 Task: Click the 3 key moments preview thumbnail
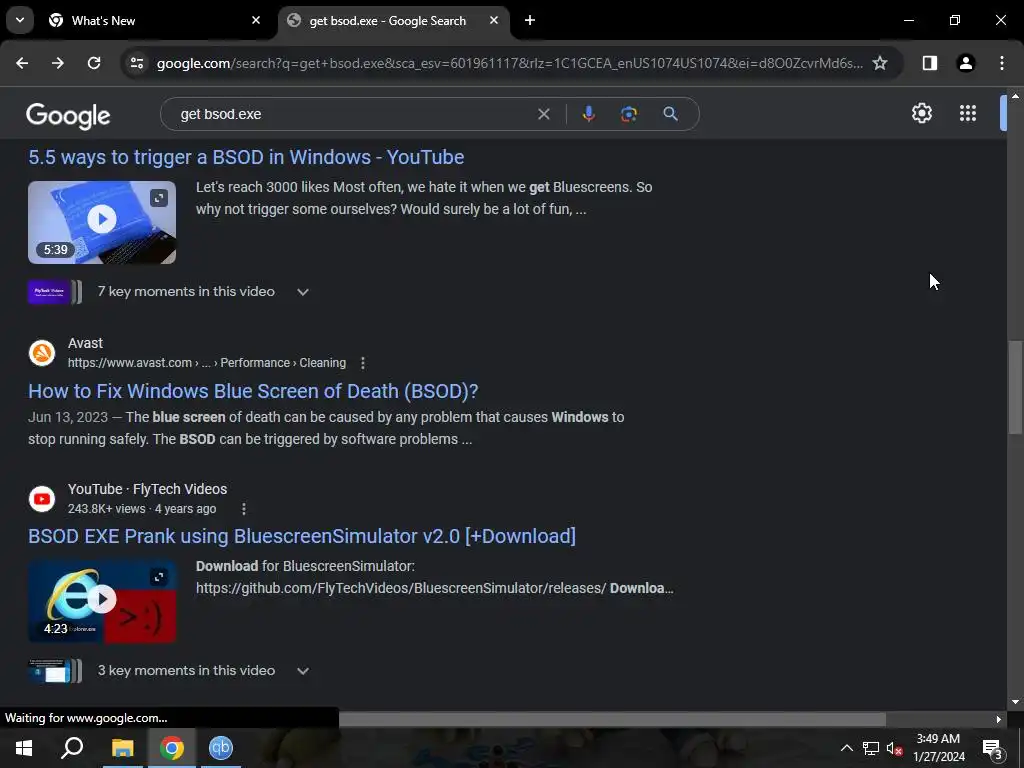click(55, 671)
